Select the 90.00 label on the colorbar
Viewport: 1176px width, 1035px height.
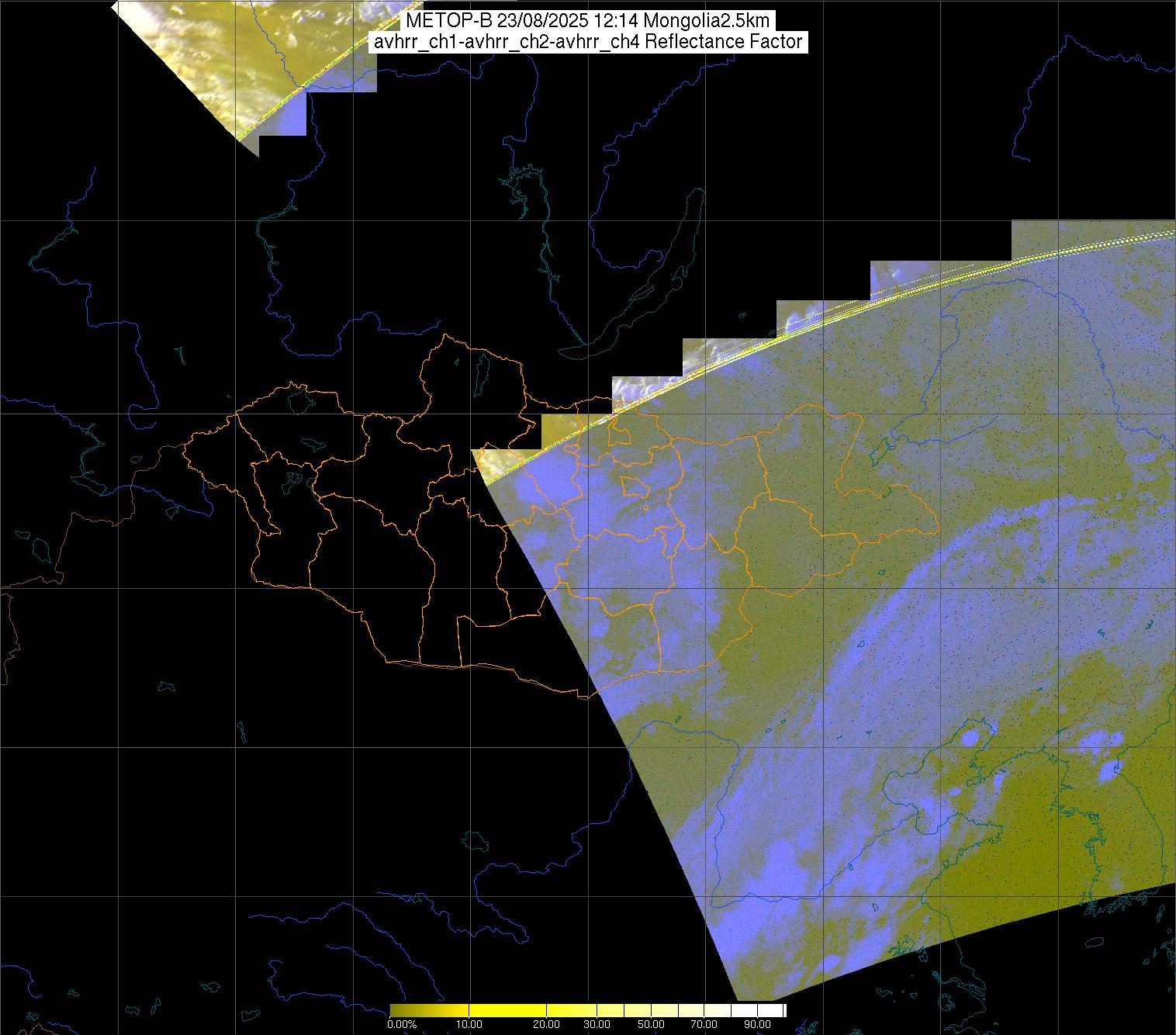(757, 1025)
